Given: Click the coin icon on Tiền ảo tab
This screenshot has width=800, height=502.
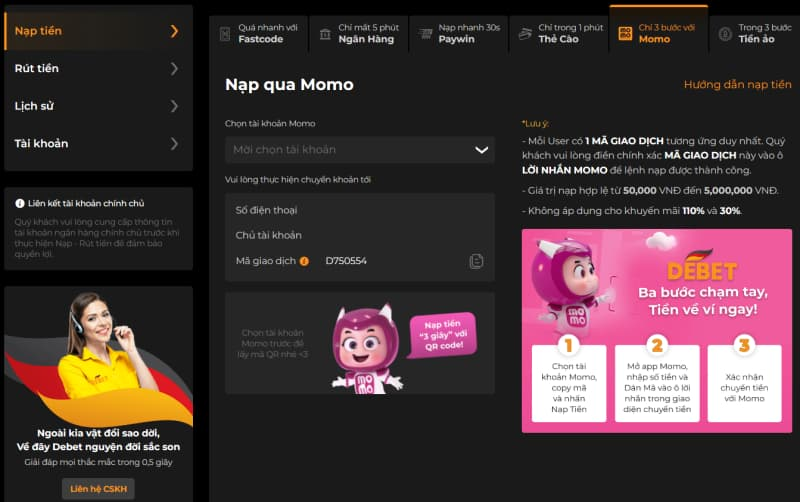Looking at the screenshot, I should click(725, 34).
